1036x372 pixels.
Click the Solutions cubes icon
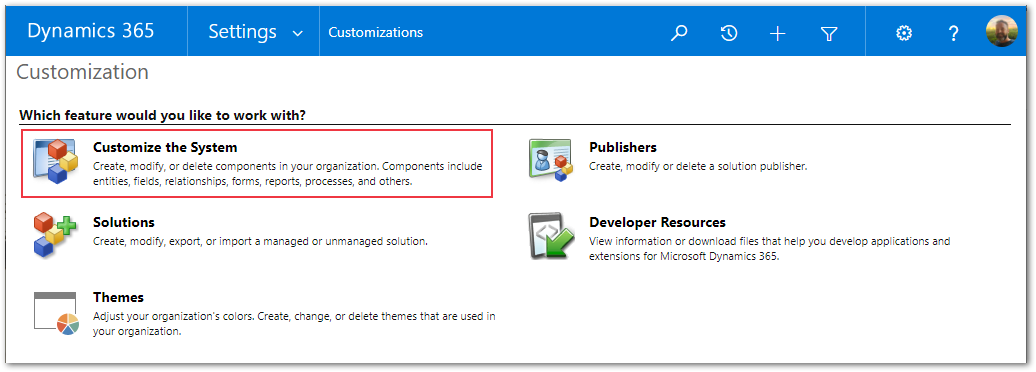56,234
